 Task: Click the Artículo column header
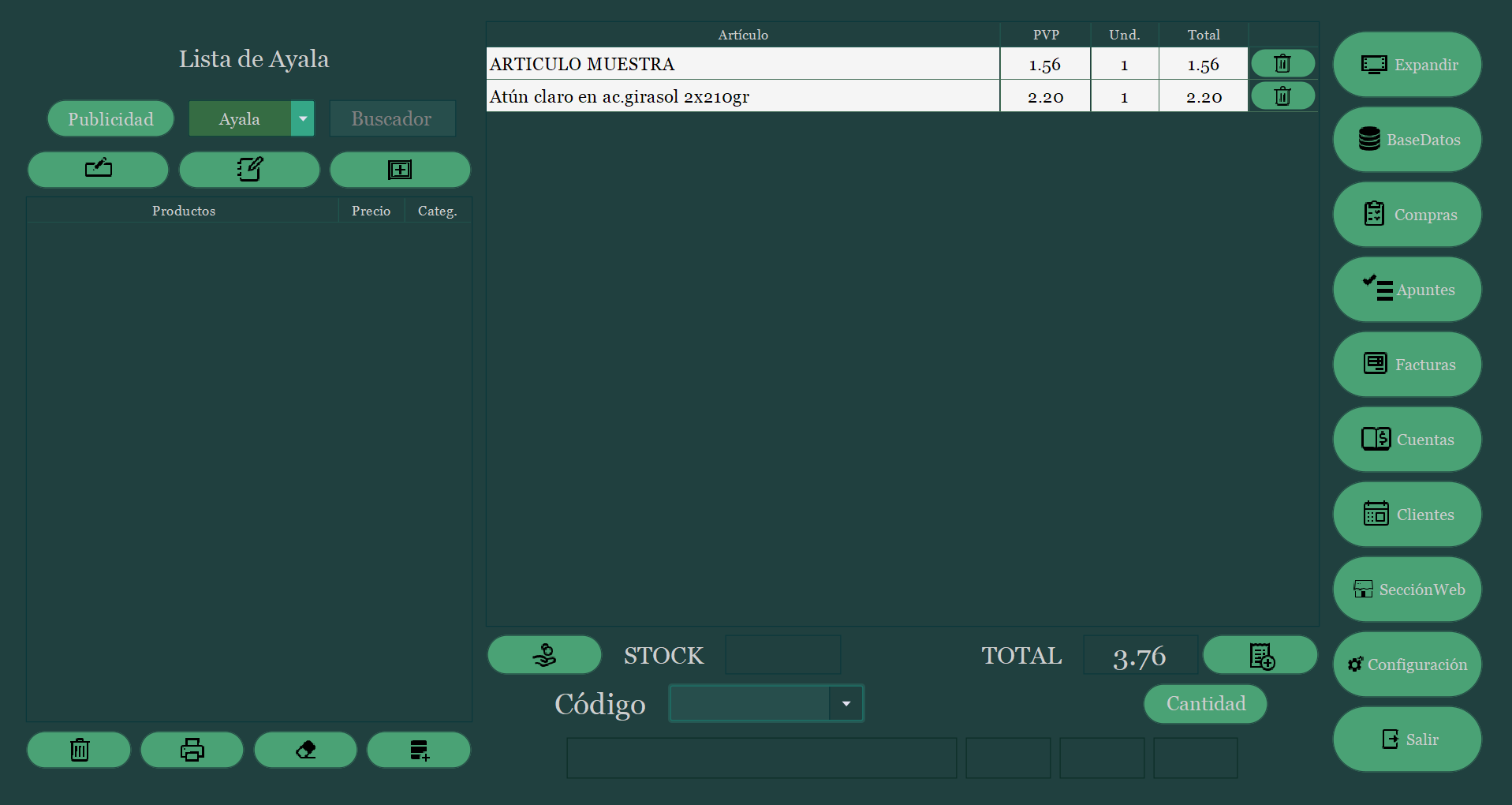tap(743, 35)
